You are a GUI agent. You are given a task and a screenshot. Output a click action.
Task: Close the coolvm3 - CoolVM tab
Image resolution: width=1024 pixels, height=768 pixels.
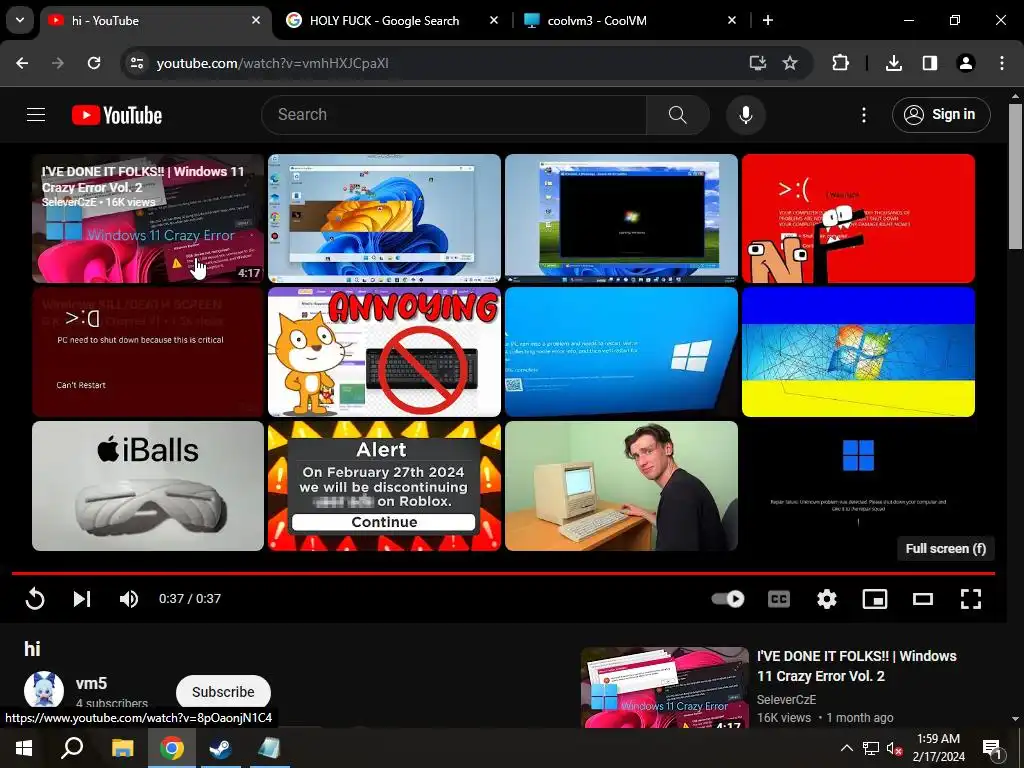click(x=732, y=20)
